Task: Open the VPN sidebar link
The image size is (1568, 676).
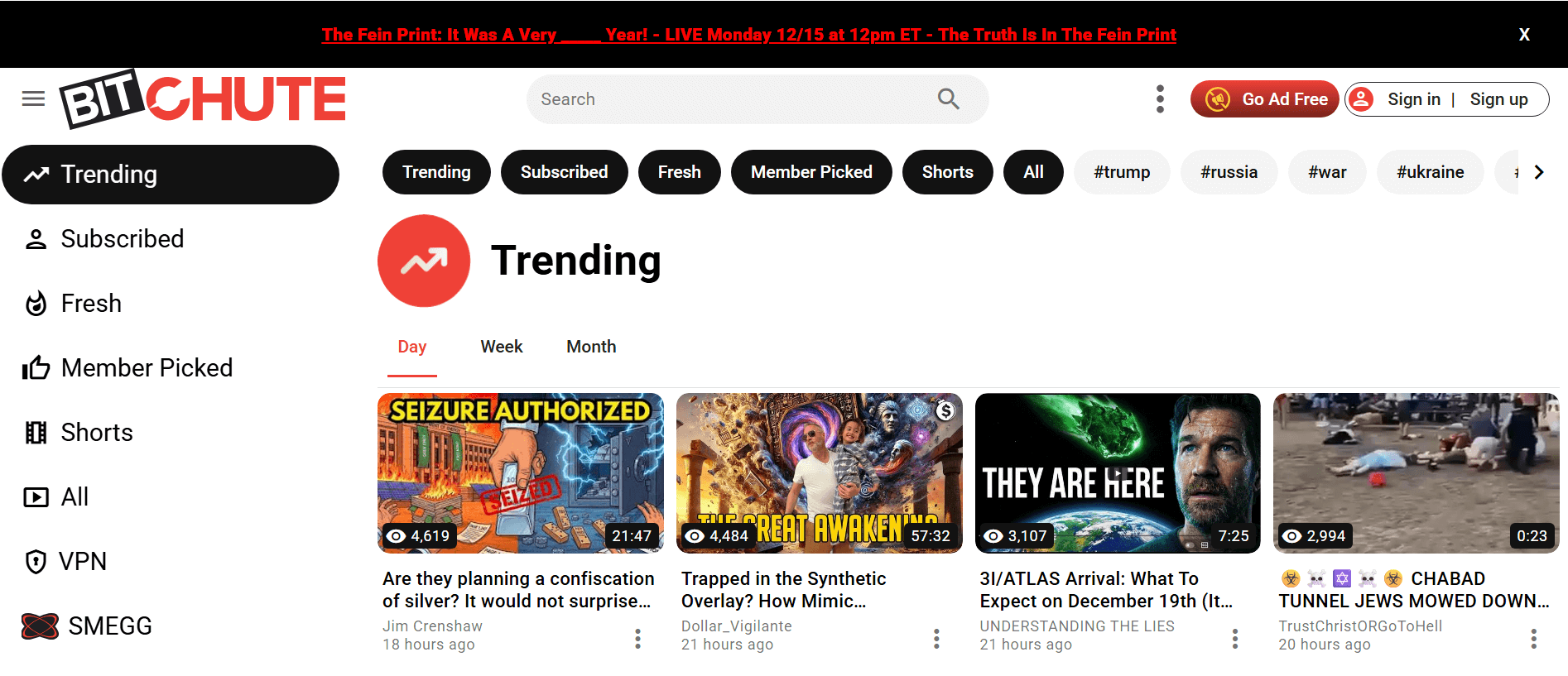Action: pyautogui.click(x=82, y=562)
